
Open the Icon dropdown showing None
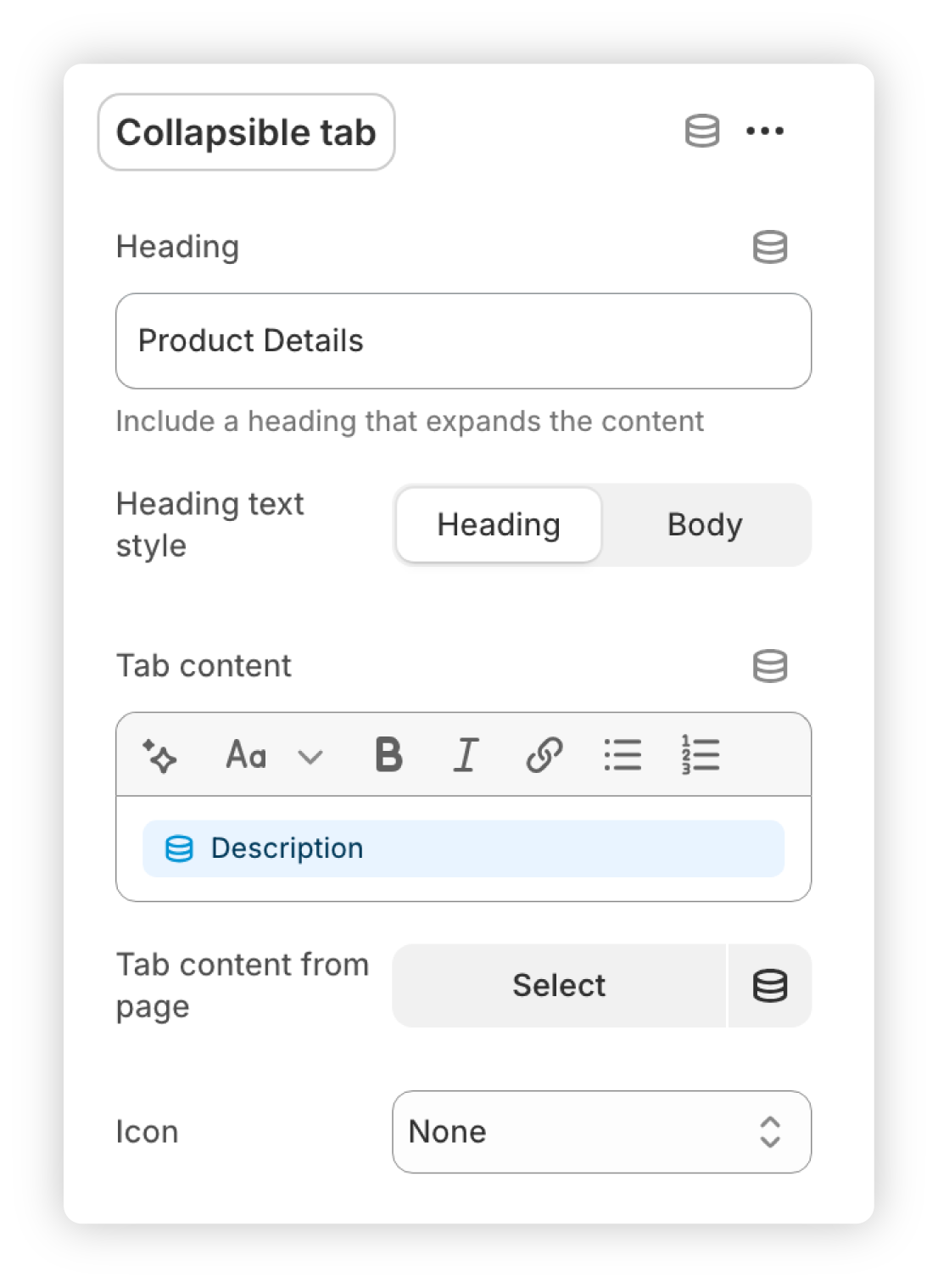(x=601, y=1132)
